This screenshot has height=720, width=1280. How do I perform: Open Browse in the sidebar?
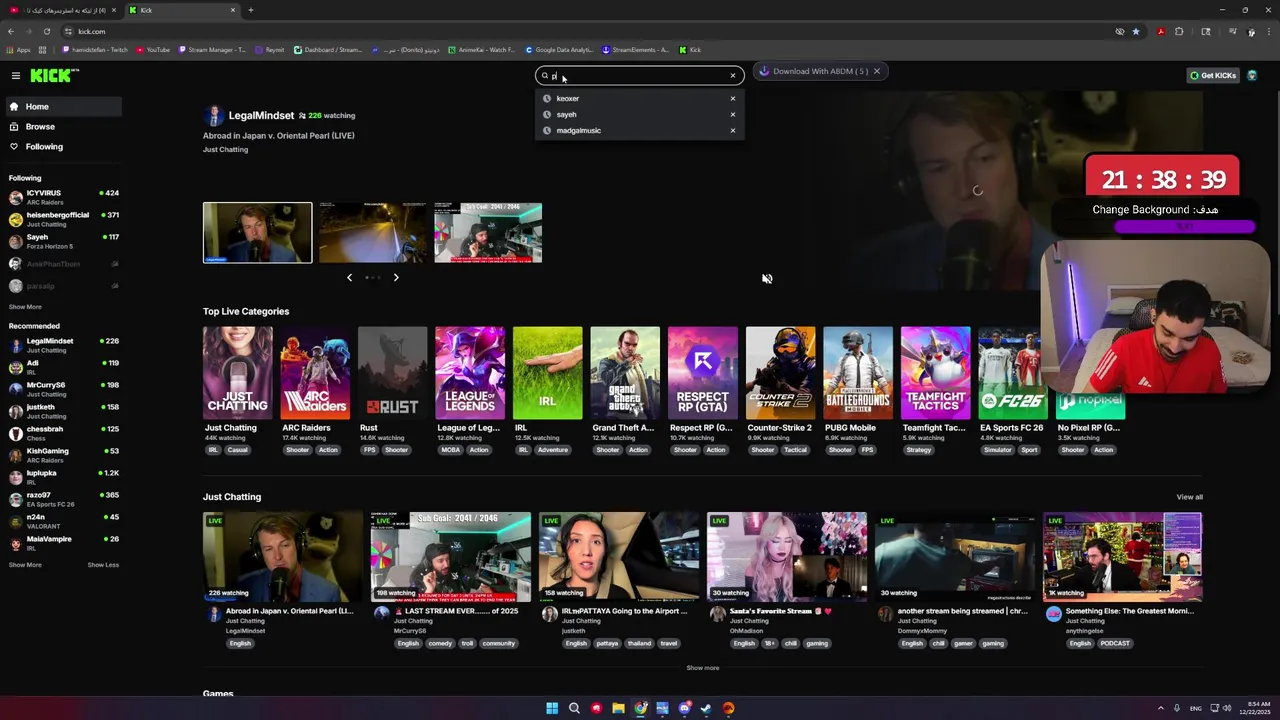[62, 126]
